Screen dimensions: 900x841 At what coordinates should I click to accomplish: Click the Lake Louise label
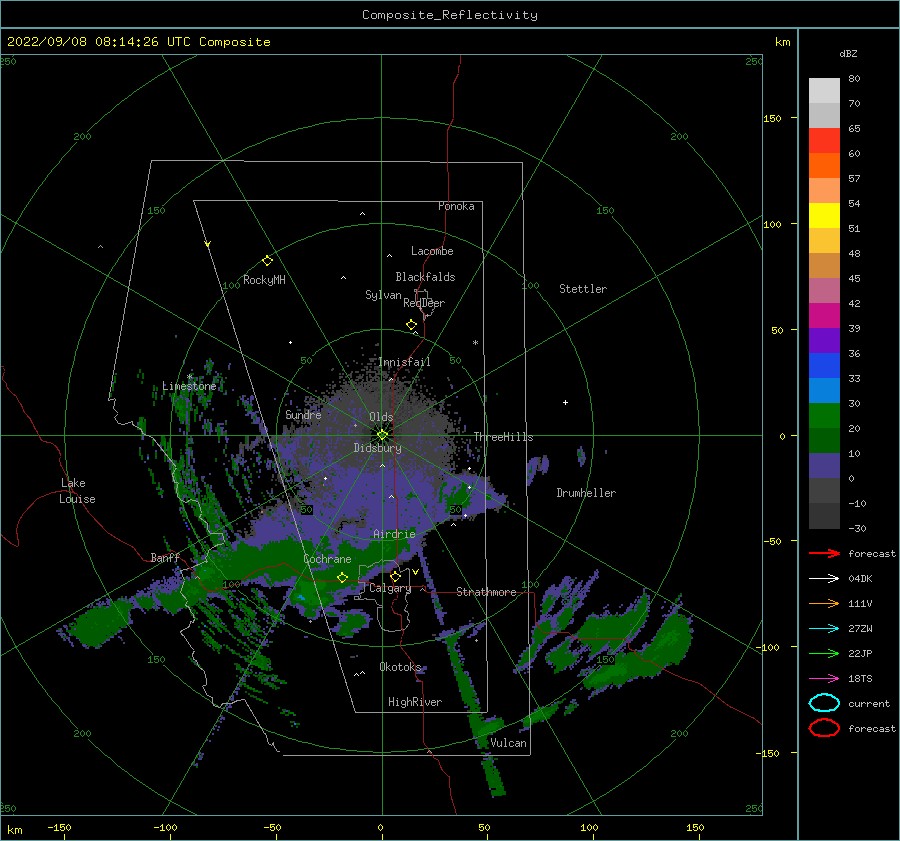pos(77,491)
